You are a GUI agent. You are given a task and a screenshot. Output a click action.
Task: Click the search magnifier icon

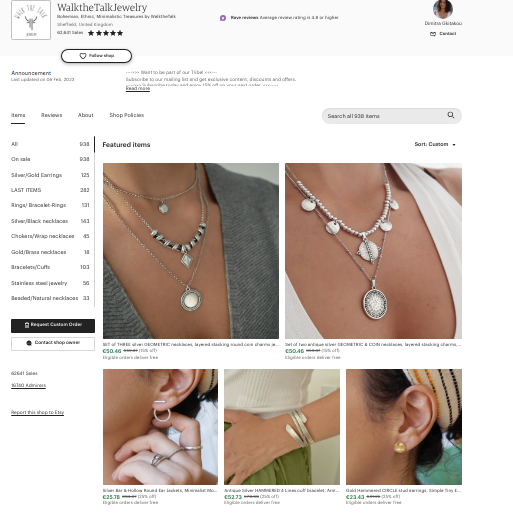(450, 115)
